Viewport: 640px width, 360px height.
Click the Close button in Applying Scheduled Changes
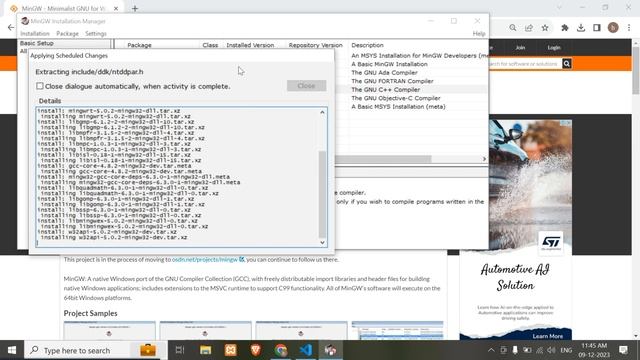coord(306,86)
